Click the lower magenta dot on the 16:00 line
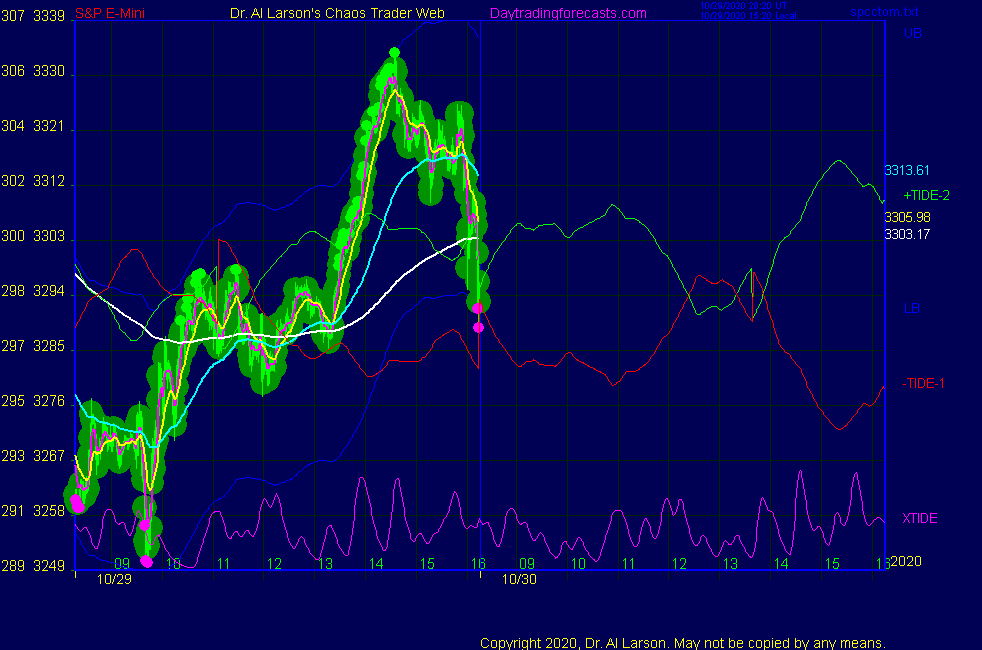This screenshot has height=650, width=982. pos(478,327)
